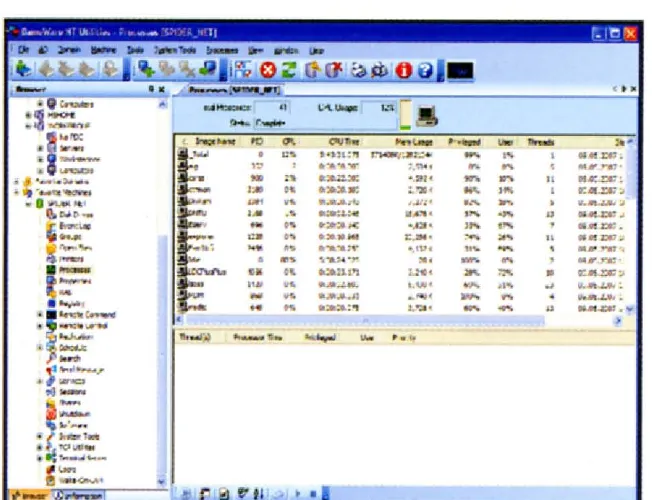Sort by the Image Name column header
Image resolution: width=670 pixels, height=500 pixels.
coord(215,141)
